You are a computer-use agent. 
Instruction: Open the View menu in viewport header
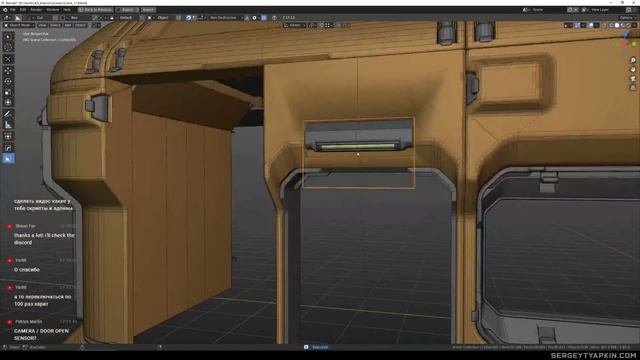click(x=42, y=25)
